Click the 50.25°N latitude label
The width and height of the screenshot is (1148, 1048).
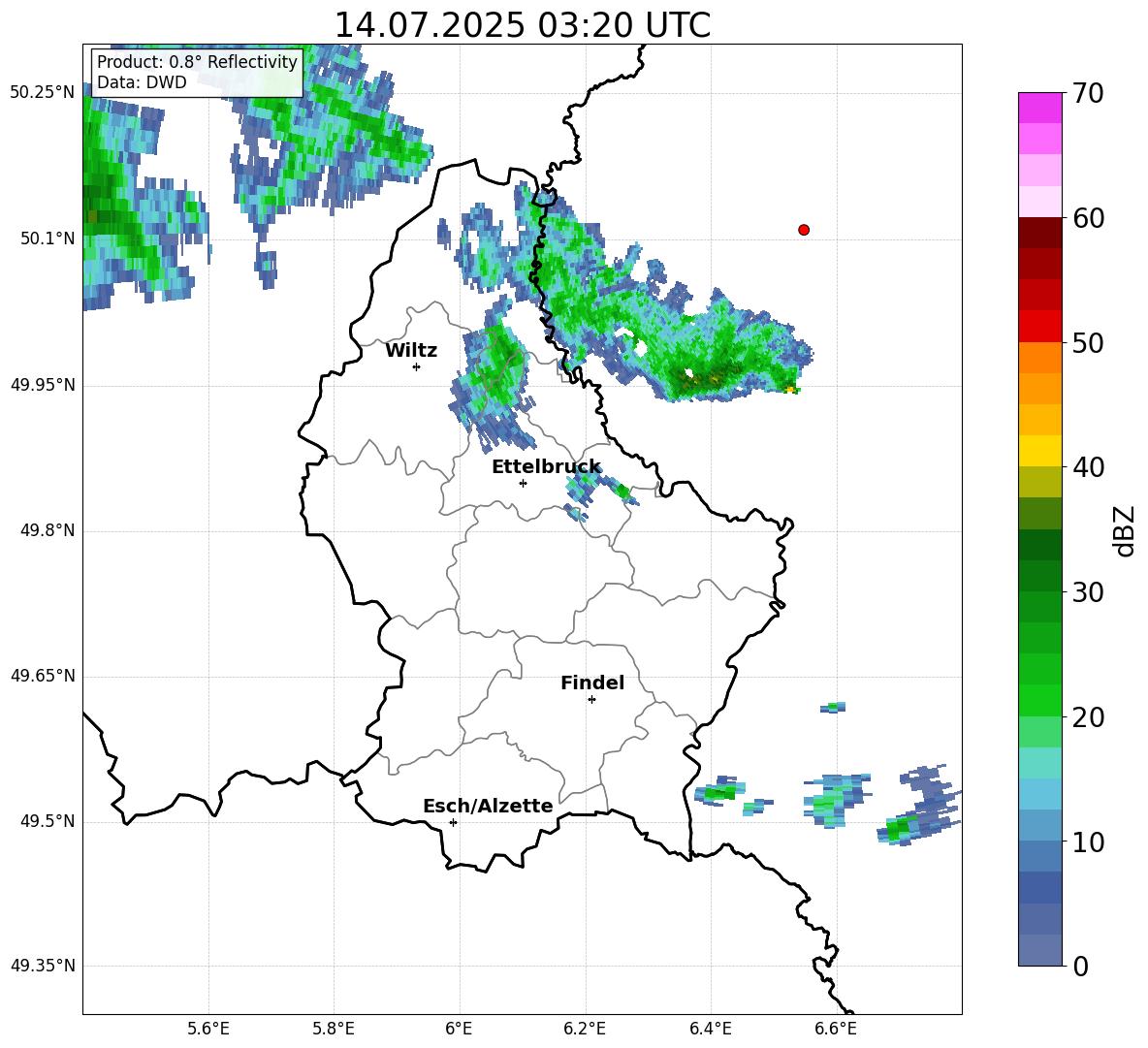point(43,93)
